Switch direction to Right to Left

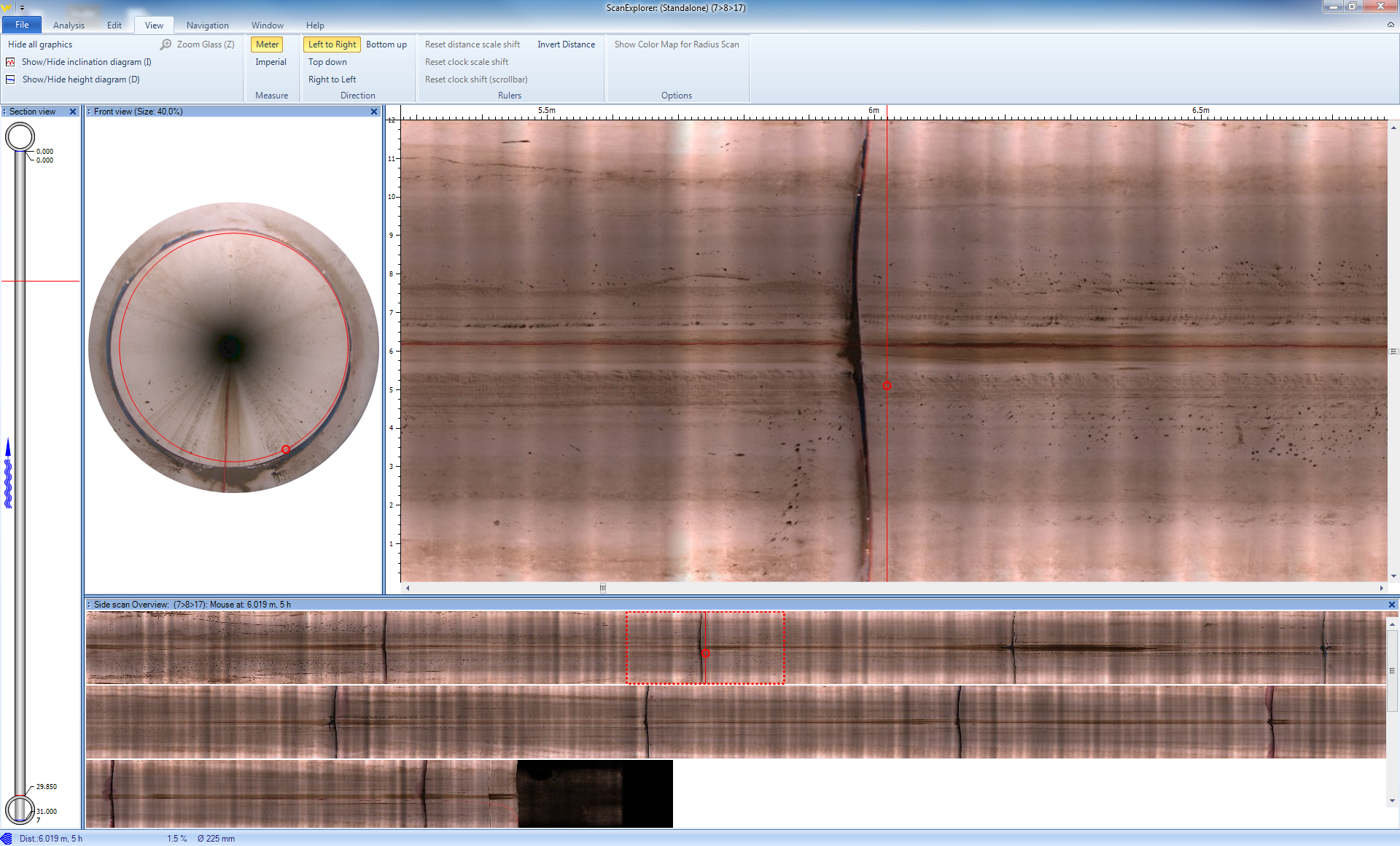point(332,79)
